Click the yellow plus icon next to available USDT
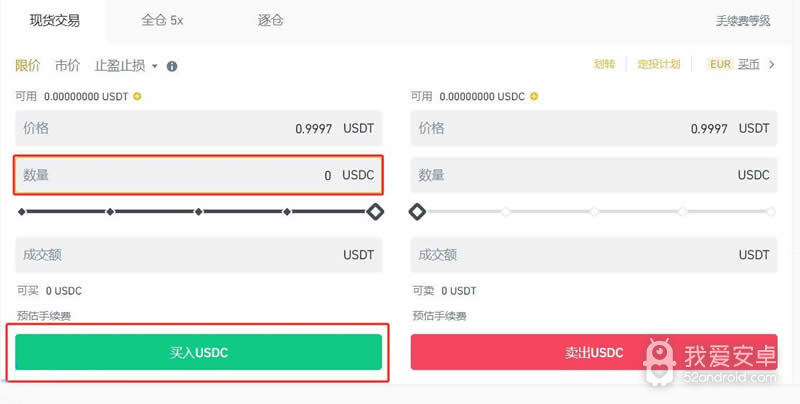This screenshot has height=404, width=800. 137,96
